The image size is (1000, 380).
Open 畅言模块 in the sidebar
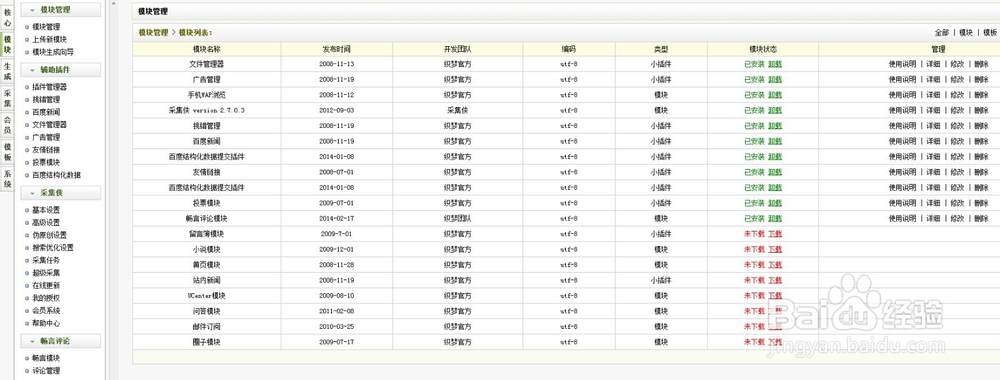tap(46, 358)
